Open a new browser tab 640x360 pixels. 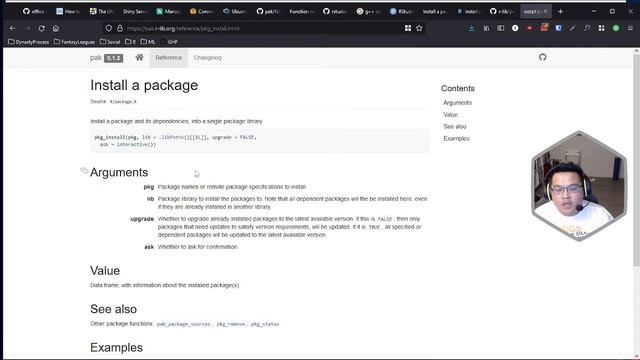560,11
